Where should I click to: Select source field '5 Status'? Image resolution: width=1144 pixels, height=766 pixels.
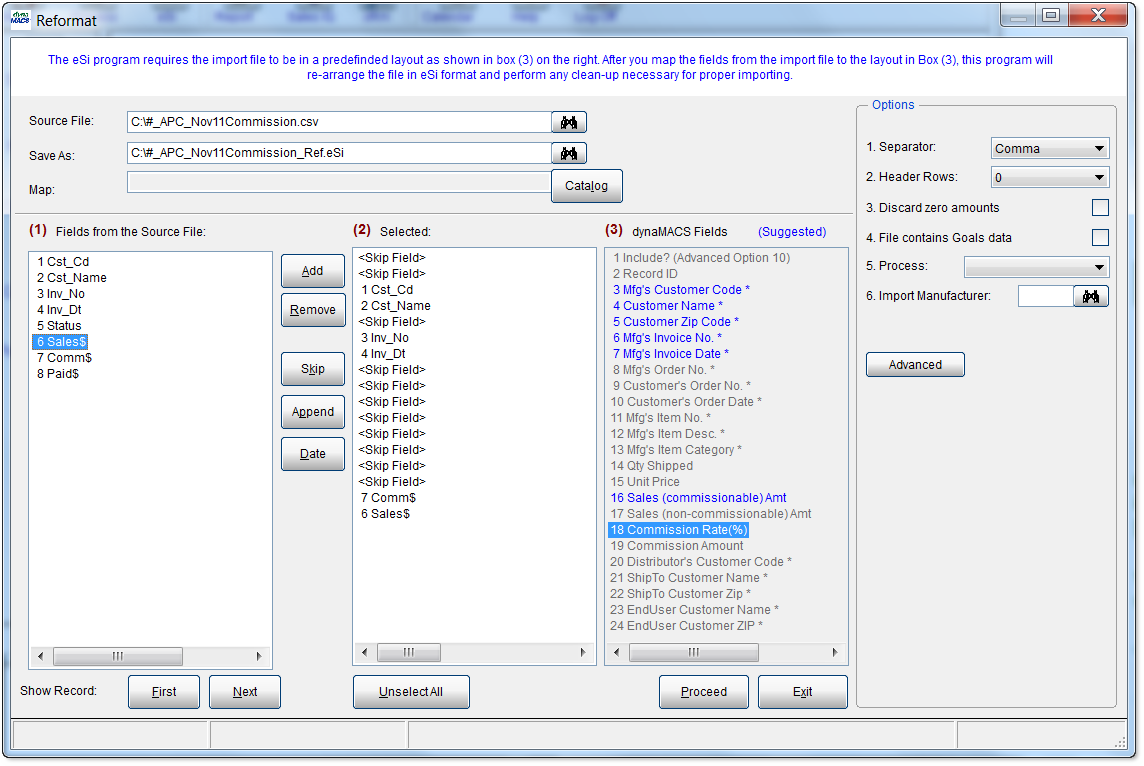59,326
